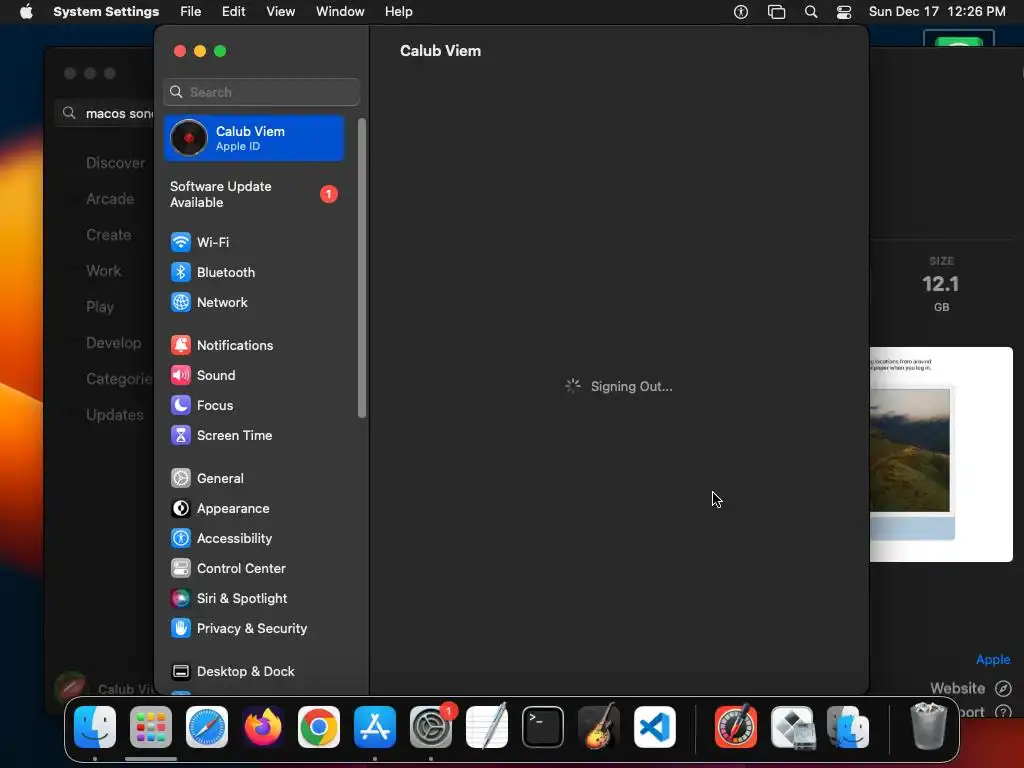This screenshot has width=1024, height=768.
Task: Launch Google Chrome from the Dock
Action: click(x=319, y=727)
